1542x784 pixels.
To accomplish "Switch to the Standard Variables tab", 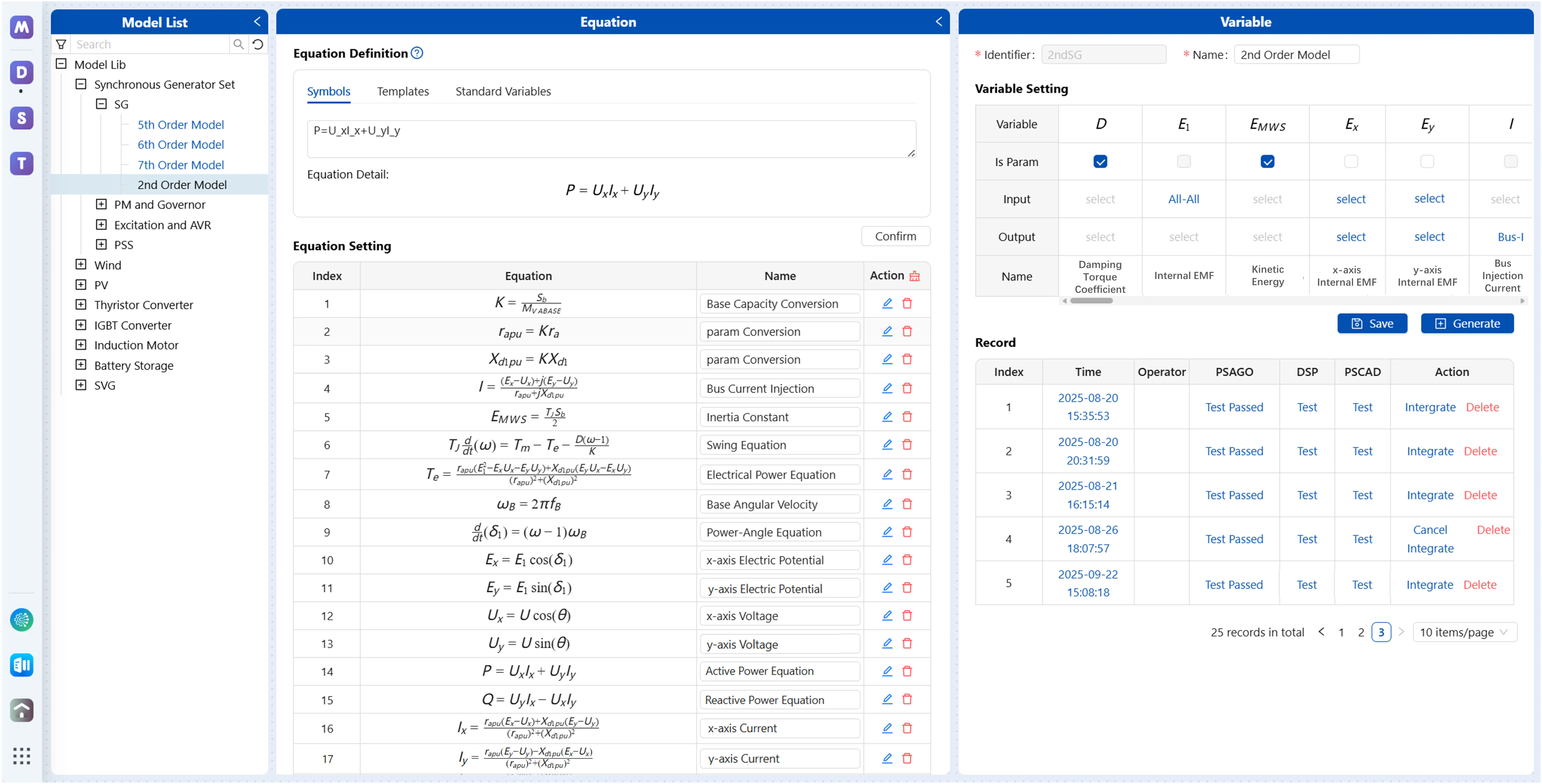I will click(x=503, y=92).
